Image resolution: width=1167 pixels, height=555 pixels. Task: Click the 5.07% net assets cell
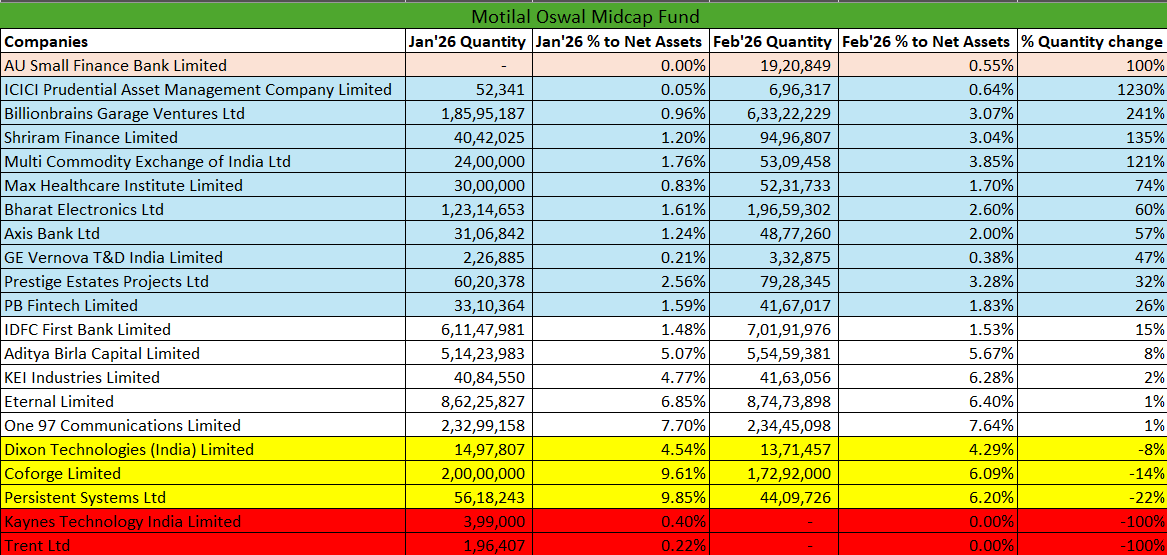point(621,353)
